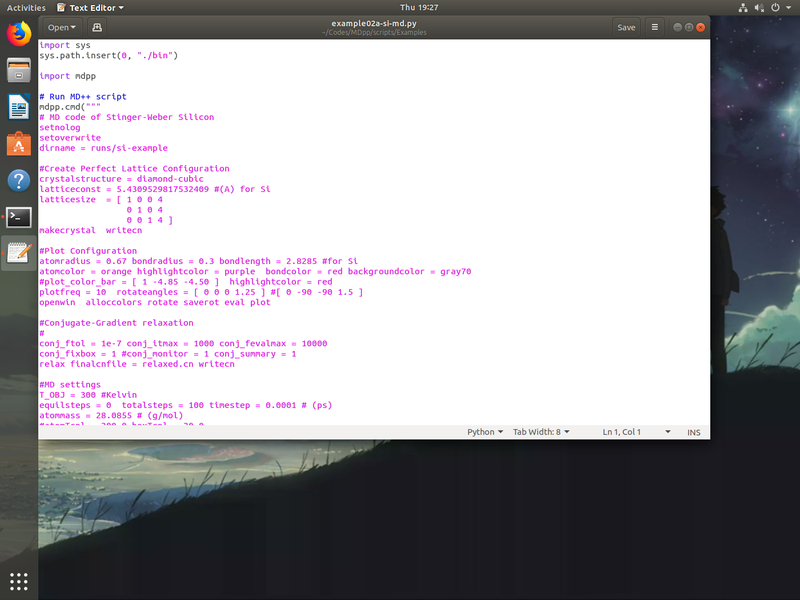Open the Help icon in dock
The width and height of the screenshot is (800, 600).
19,181
